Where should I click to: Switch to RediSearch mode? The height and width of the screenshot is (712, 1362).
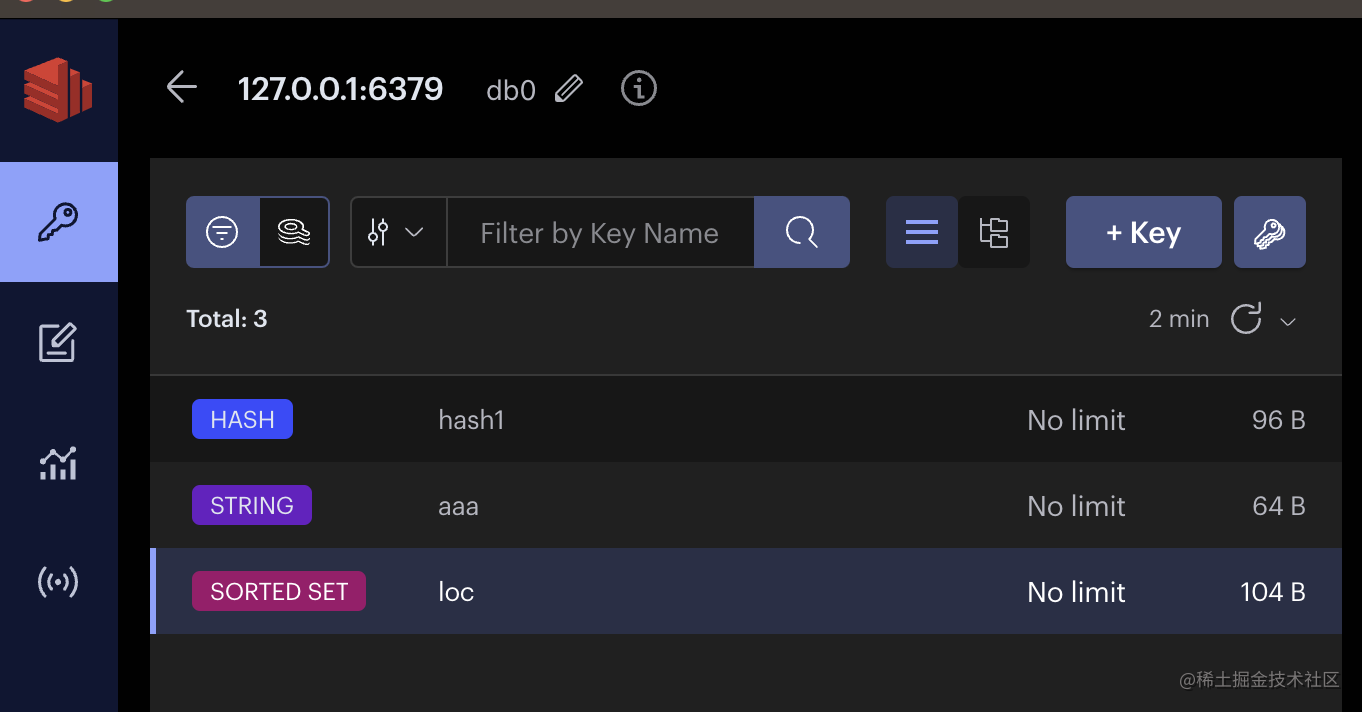[294, 232]
